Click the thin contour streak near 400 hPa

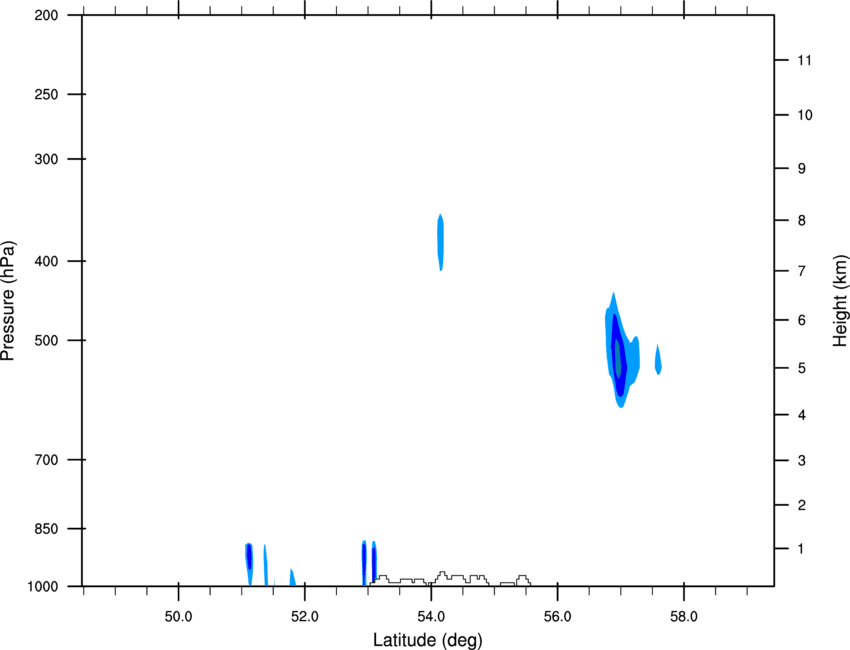(441, 242)
